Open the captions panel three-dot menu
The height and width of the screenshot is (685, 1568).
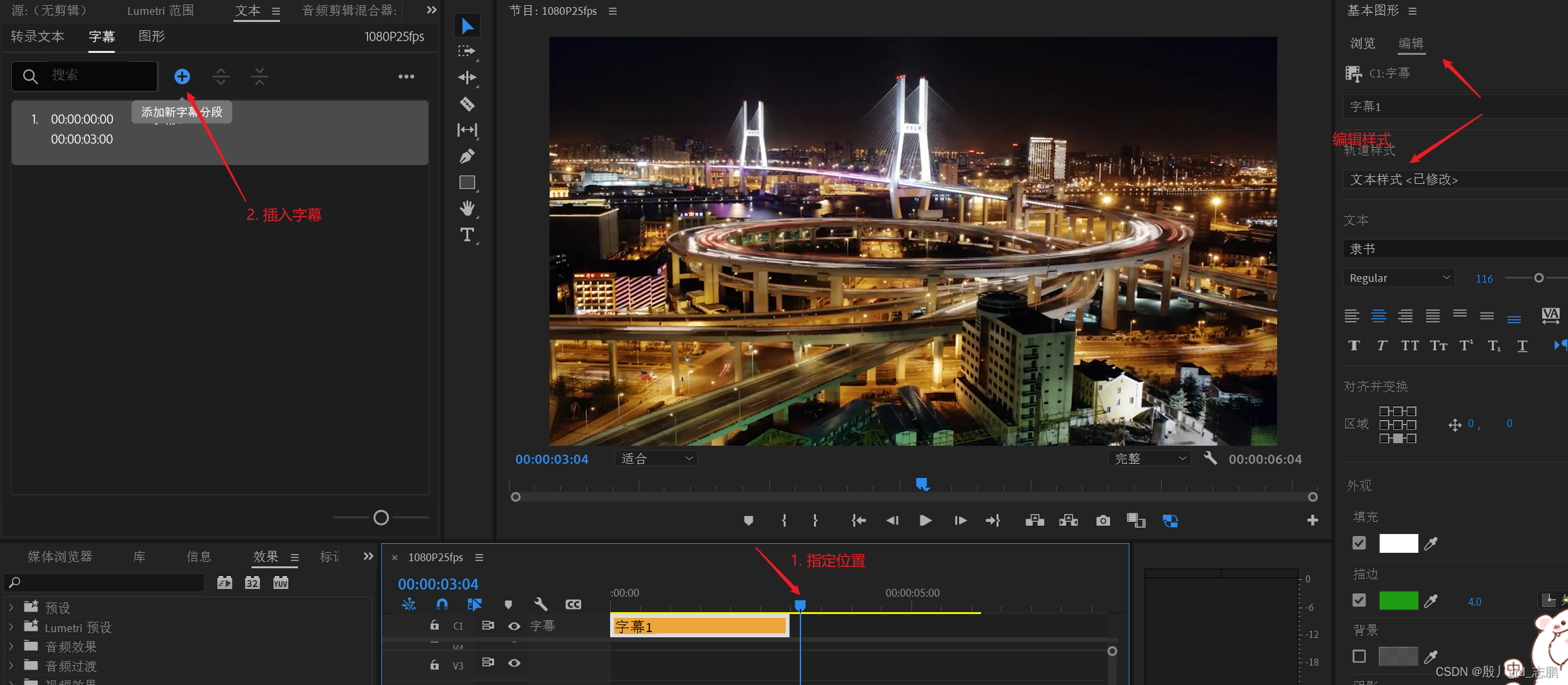[x=406, y=77]
